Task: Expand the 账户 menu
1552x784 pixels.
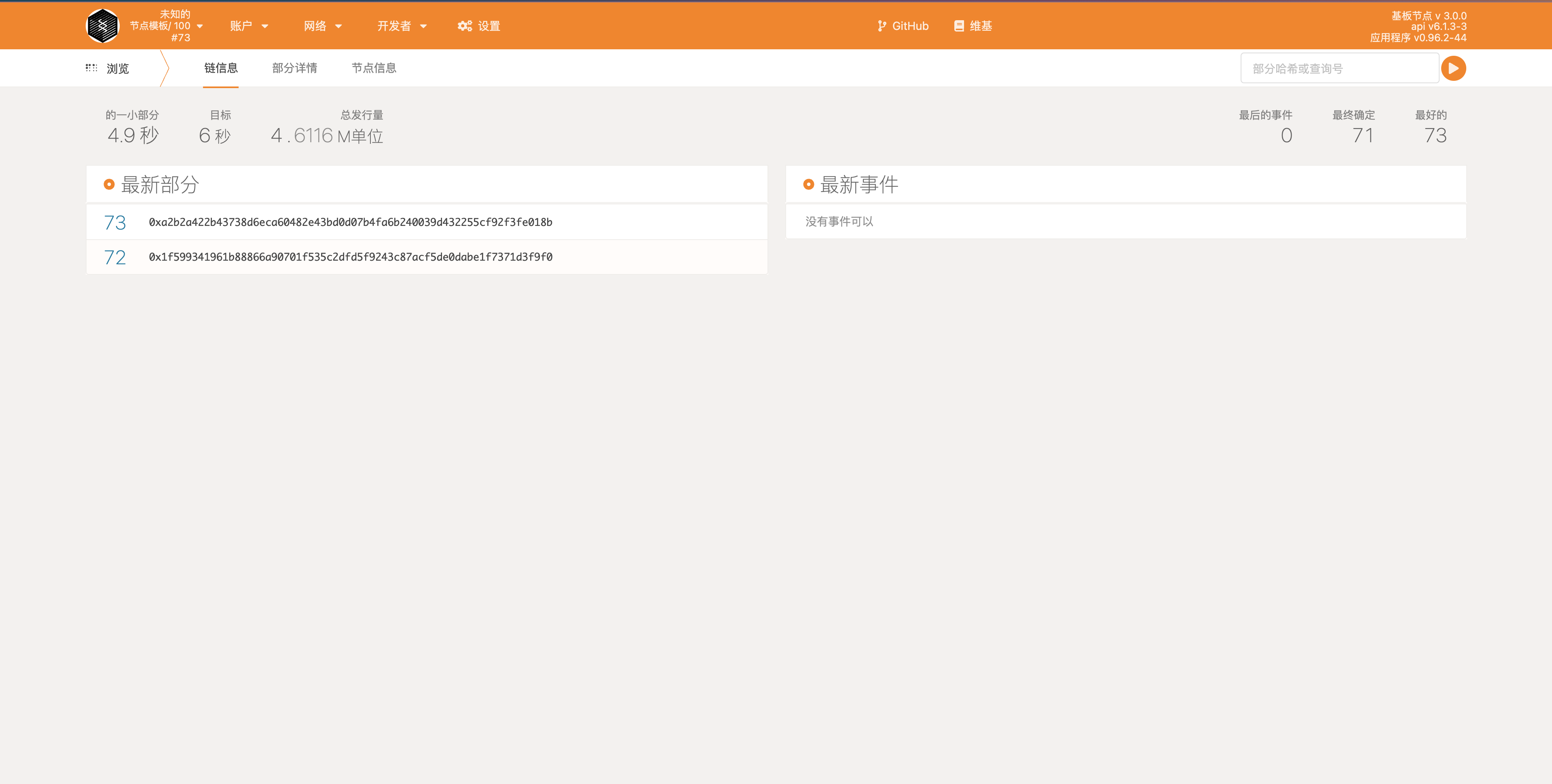Action: [x=249, y=26]
